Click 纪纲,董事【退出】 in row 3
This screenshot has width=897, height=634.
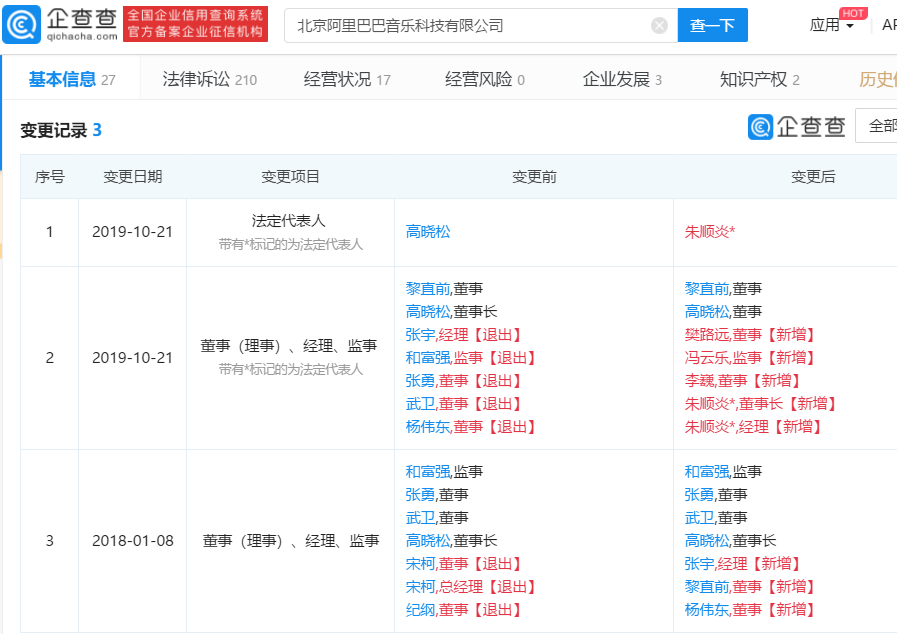(x=463, y=609)
